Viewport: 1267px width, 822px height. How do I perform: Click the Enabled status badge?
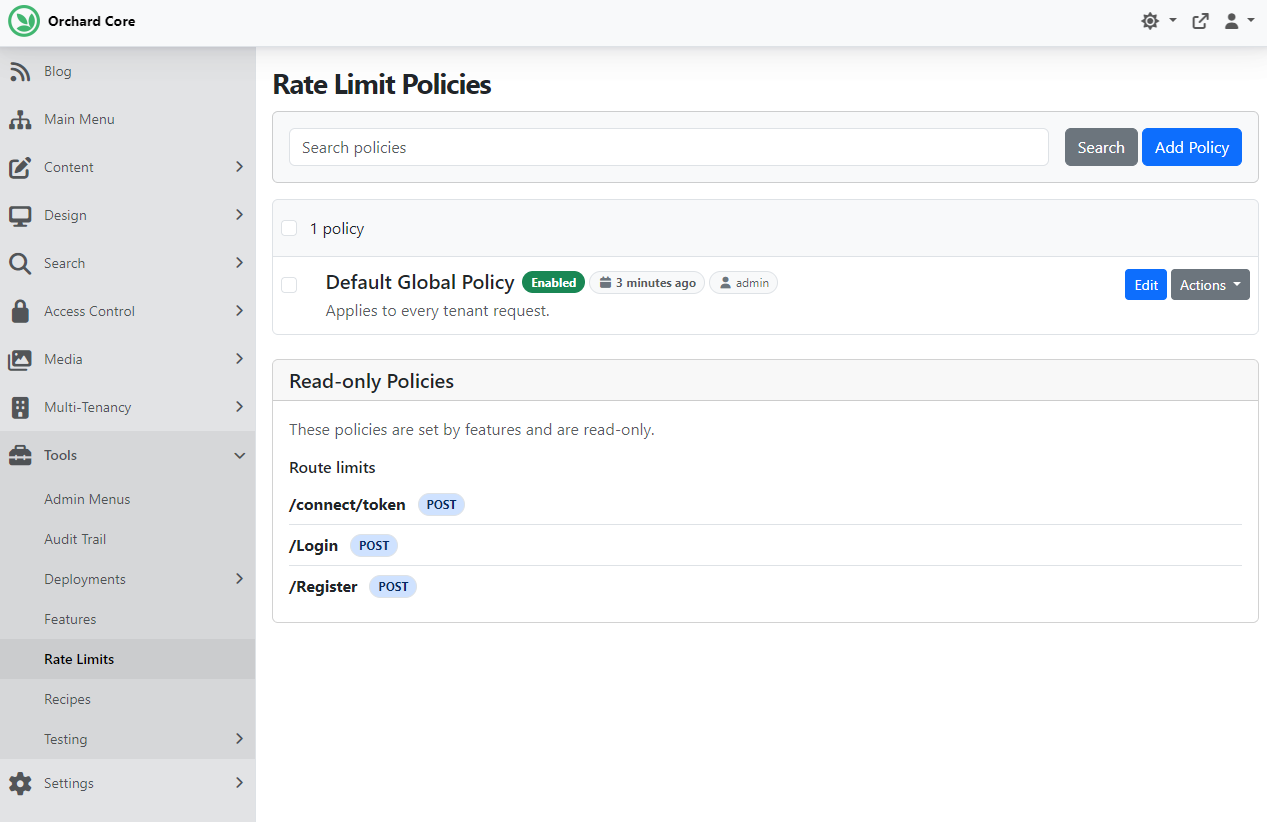pyautogui.click(x=553, y=283)
